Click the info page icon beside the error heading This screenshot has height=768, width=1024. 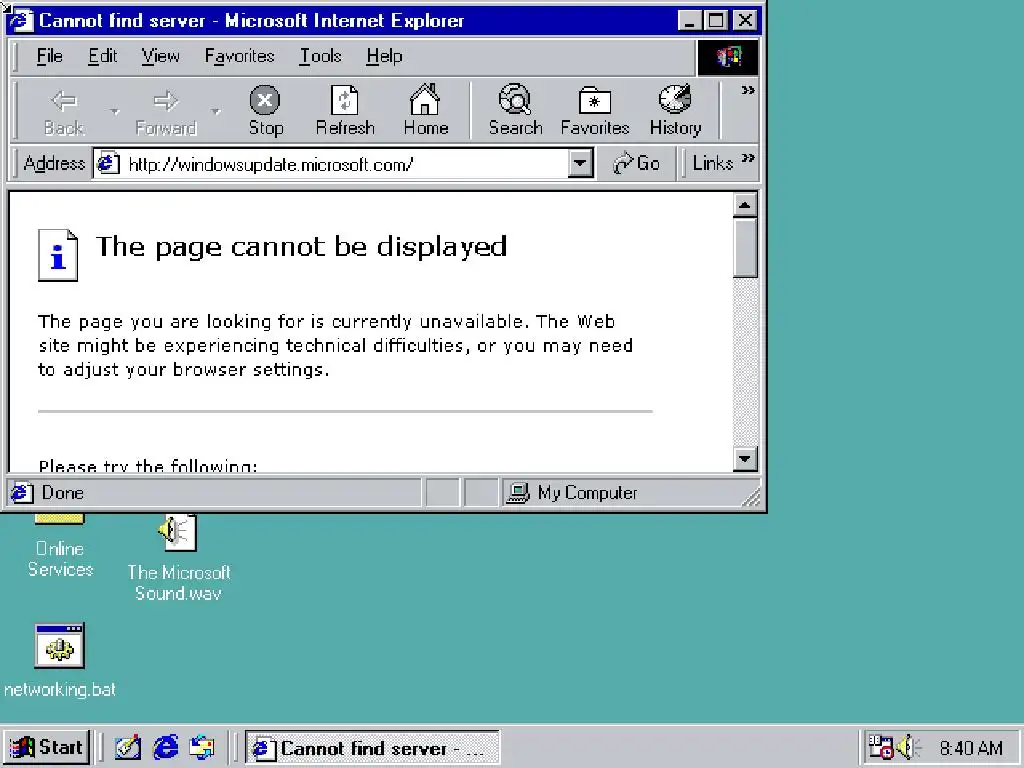57,255
